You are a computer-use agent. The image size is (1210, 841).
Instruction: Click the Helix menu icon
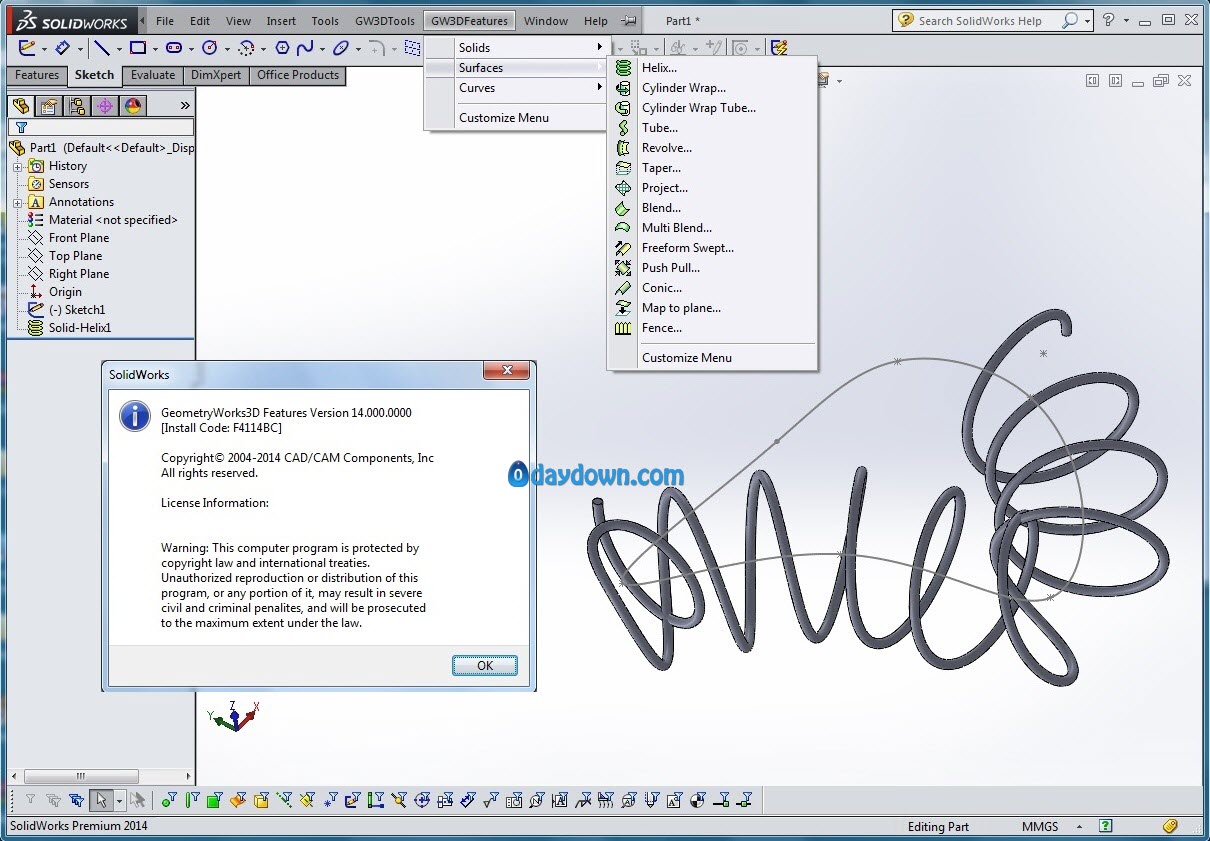pyautogui.click(x=624, y=68)
